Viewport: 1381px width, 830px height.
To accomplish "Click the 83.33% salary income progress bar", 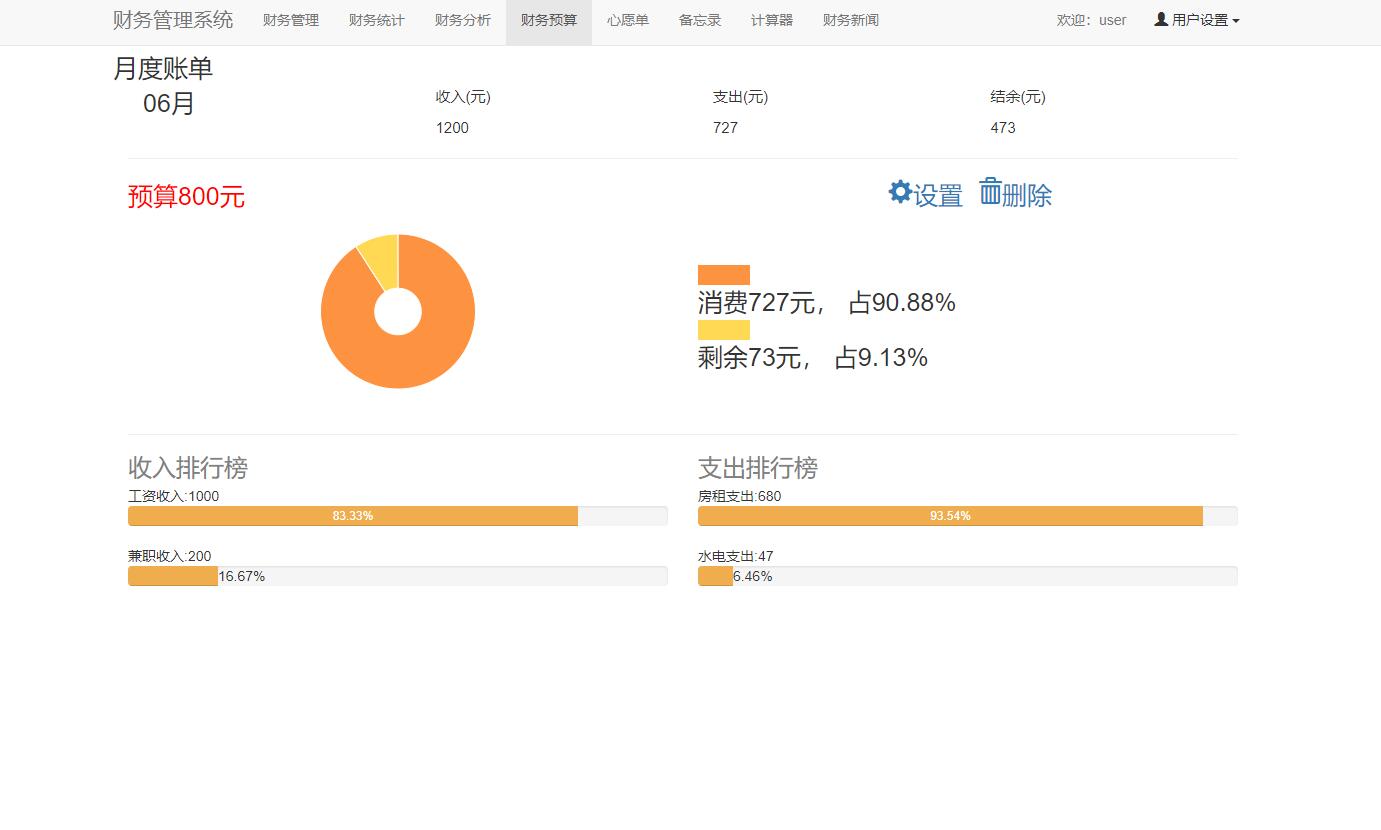I will tap(352, 516).
